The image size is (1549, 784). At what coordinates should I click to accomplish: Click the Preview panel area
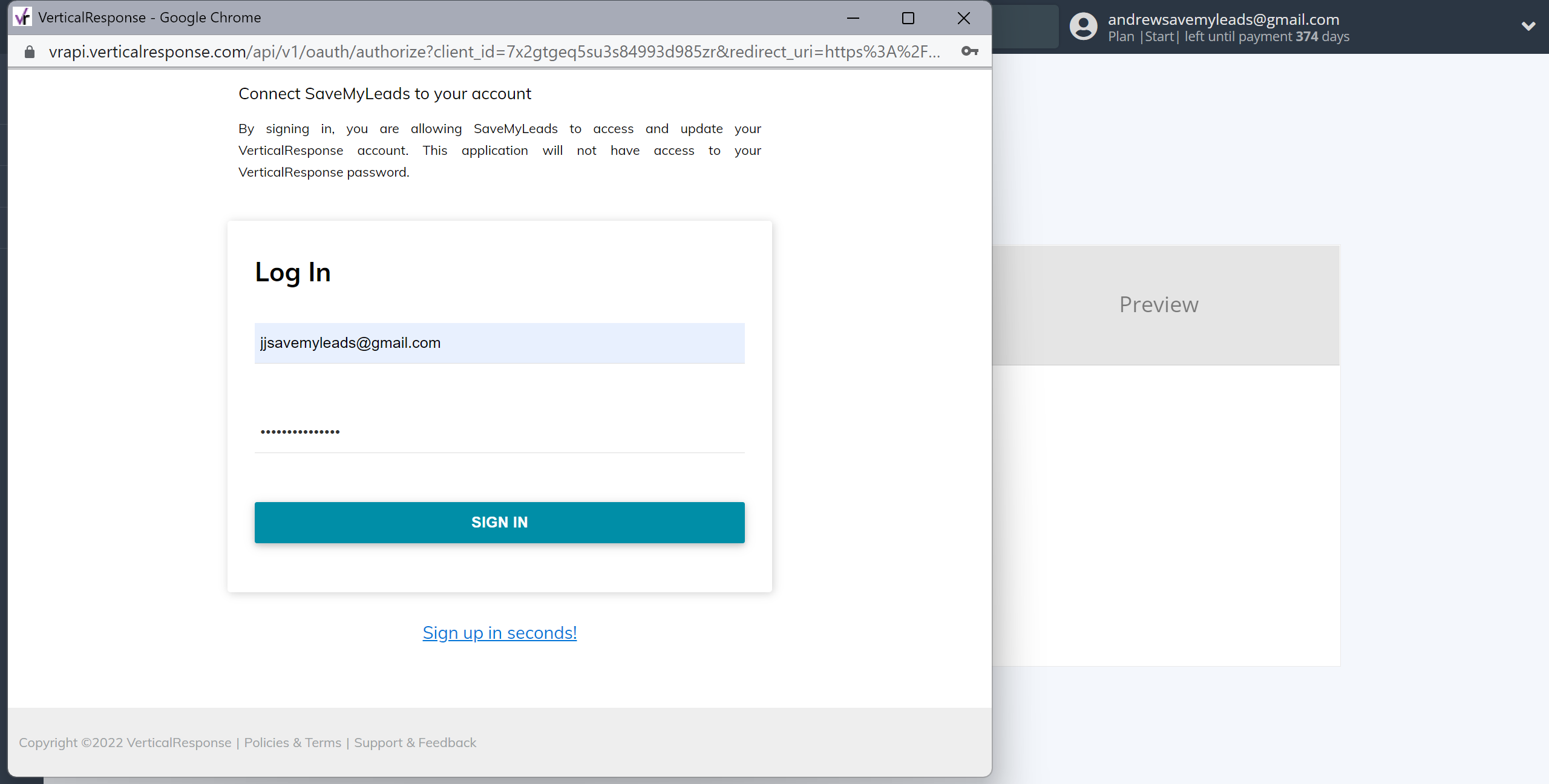1159,303
